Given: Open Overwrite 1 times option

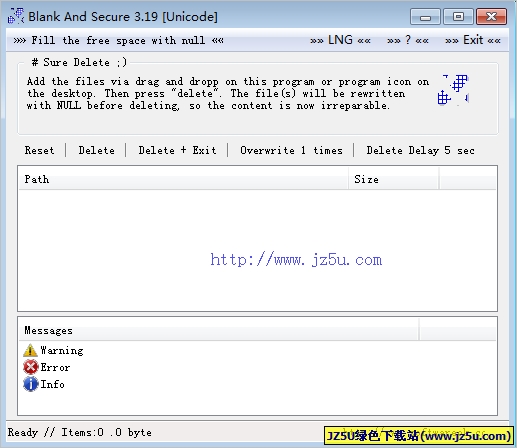Looking at the screenshot, I should [291, 150].
